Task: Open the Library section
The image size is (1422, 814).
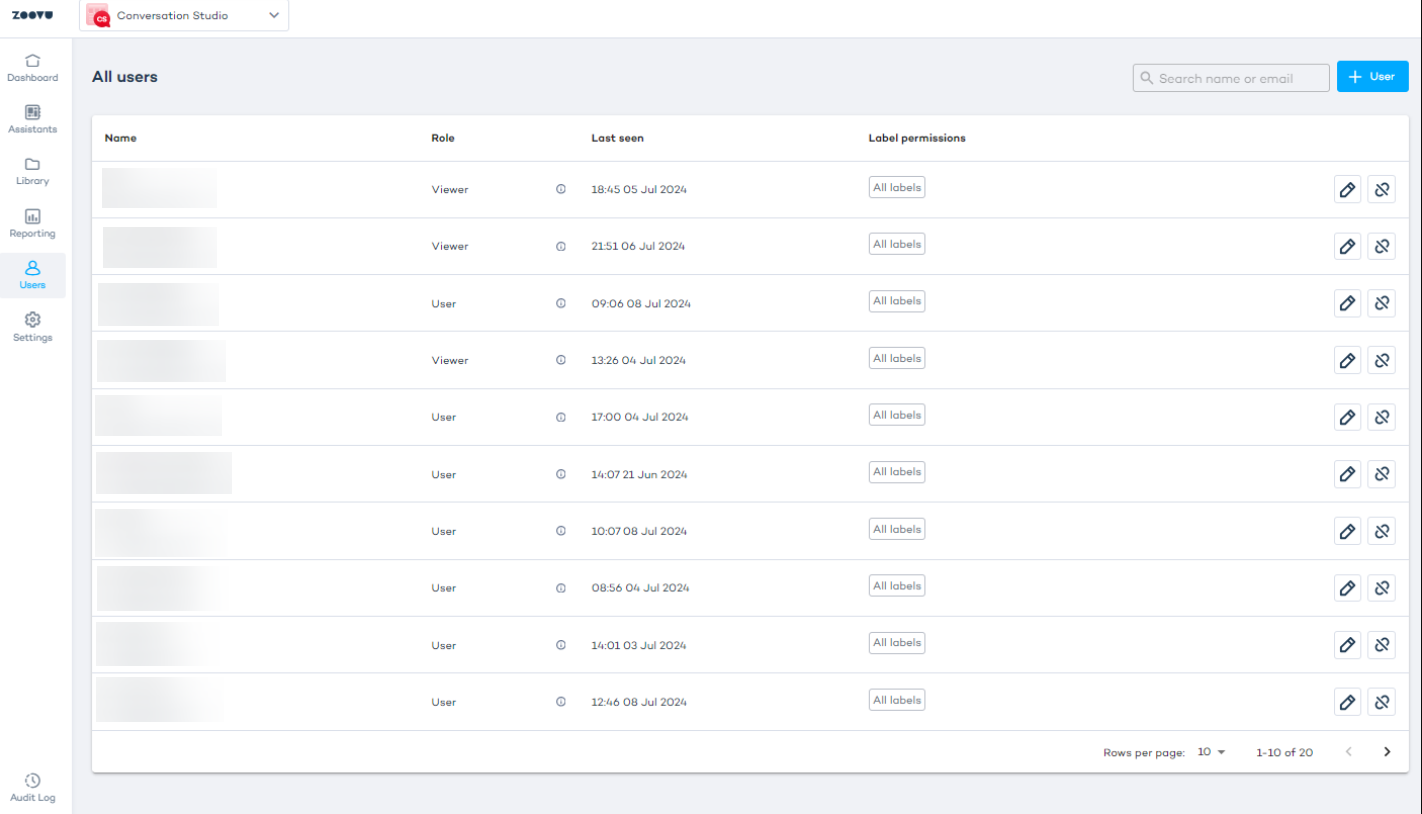Action: (x=32, y=172)
